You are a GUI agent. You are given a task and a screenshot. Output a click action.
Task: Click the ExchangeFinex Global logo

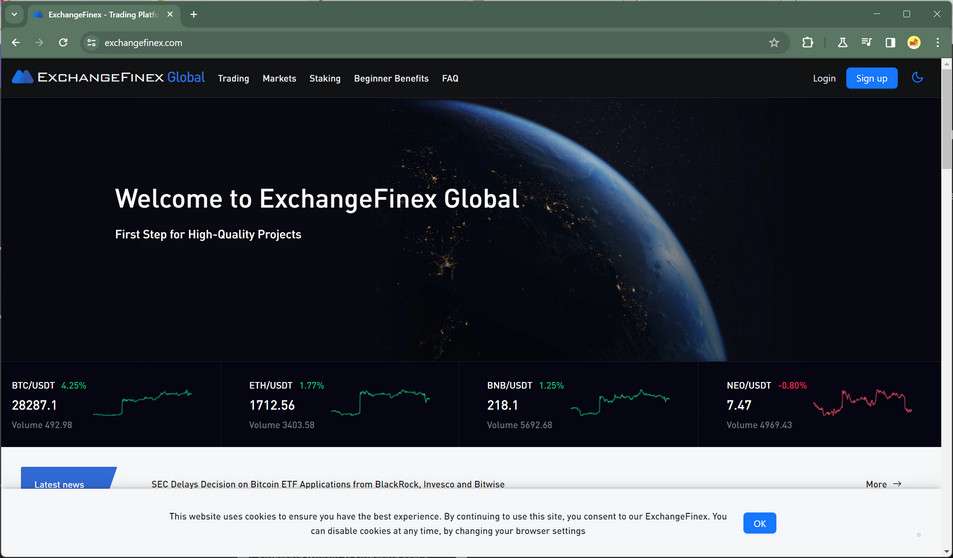click(108, 78)
